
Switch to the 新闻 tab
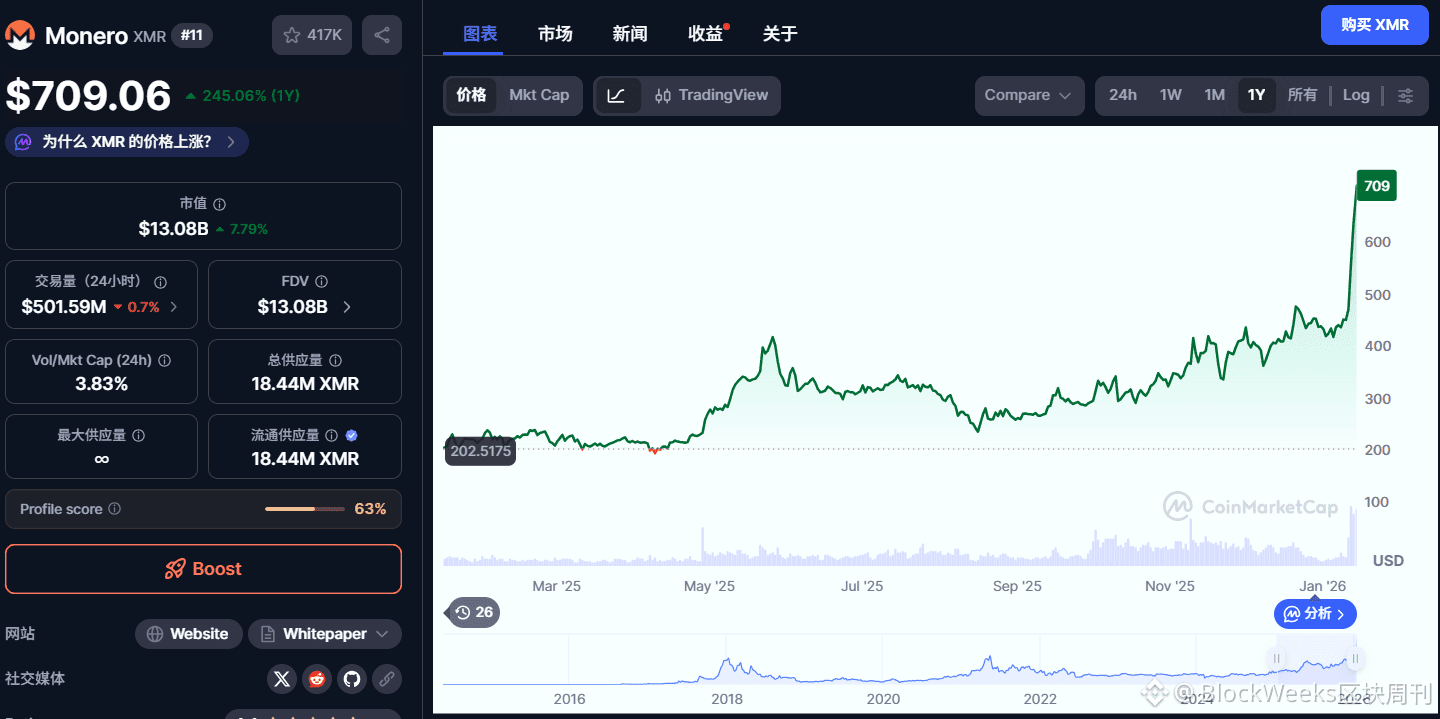point(630,34)
